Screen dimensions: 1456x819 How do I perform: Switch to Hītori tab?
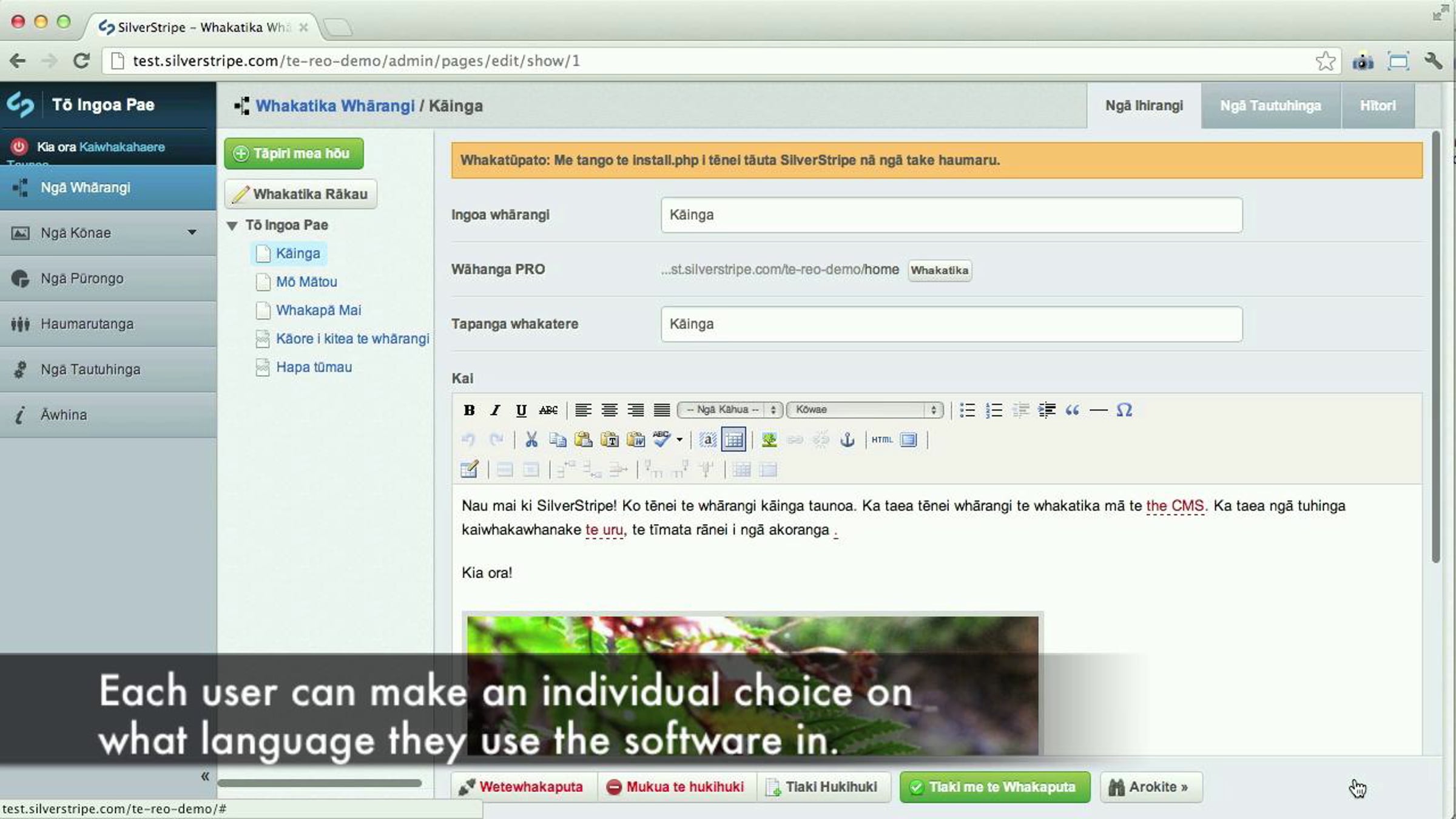pyautogui.click(x=1378, y=106)
